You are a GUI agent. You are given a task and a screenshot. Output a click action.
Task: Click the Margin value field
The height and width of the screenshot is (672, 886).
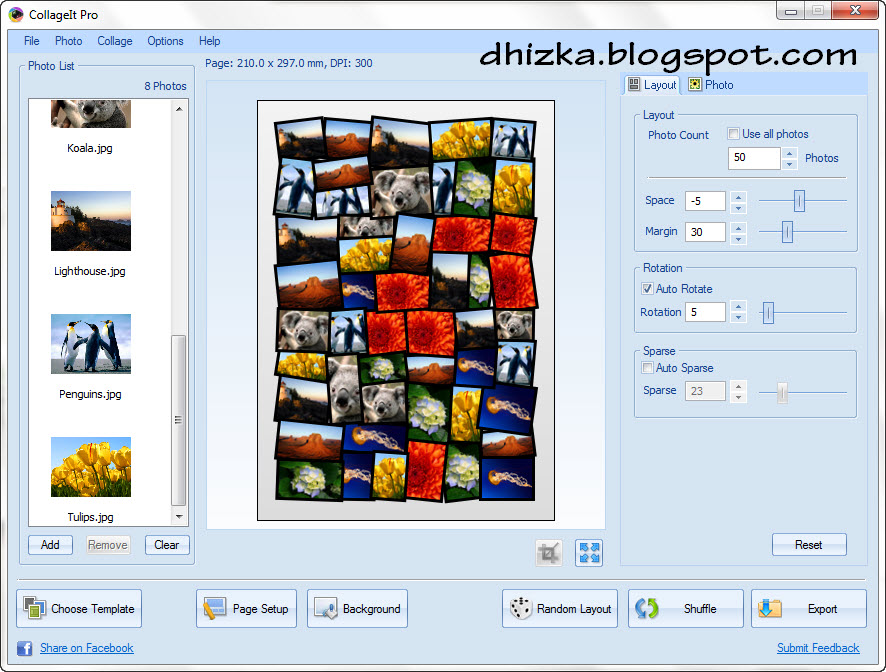[x=705, y=232]
